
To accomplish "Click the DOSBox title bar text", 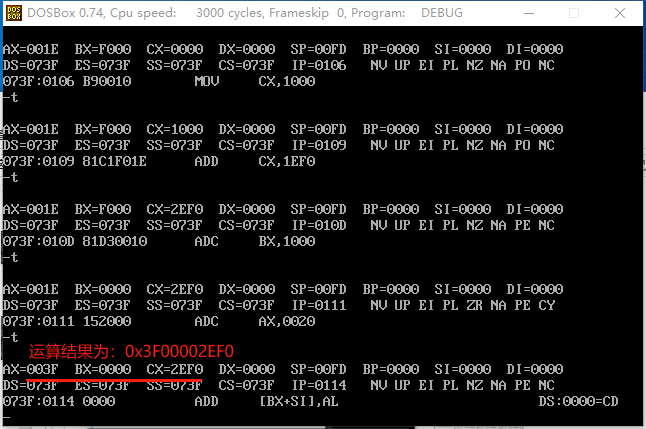I will (245, 13).
